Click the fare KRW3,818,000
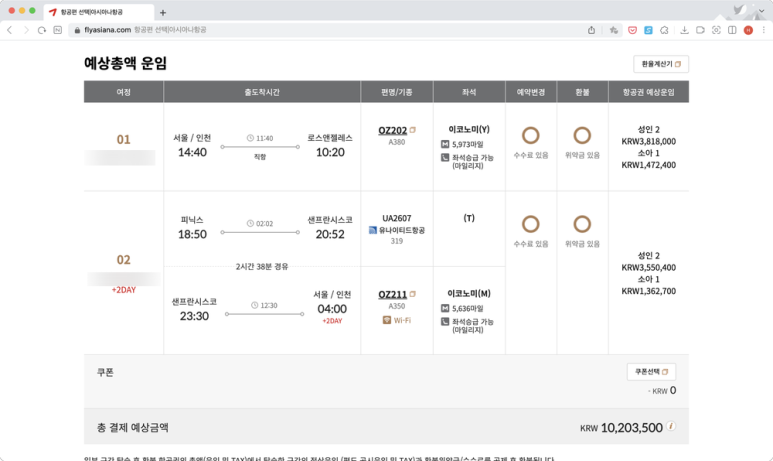 click(x=648, y=141)
